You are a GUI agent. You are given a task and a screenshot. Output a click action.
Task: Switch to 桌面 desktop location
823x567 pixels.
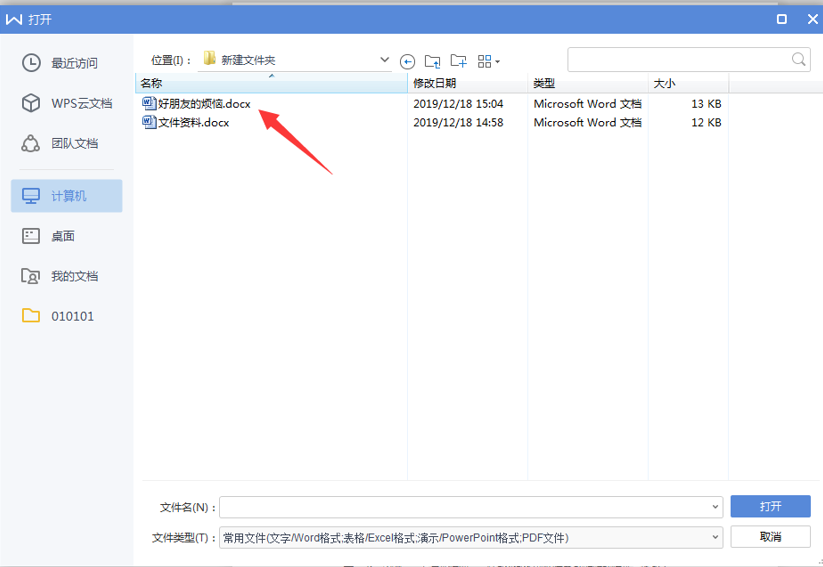tap(48, 236)
